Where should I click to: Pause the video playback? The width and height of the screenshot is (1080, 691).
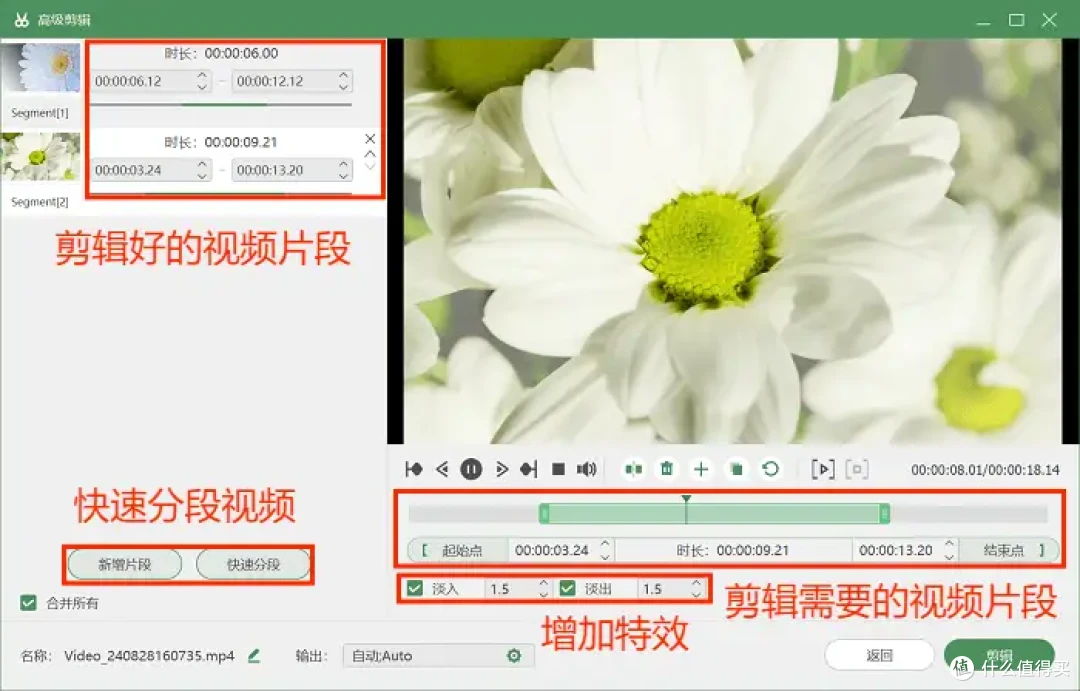point(471,469)
